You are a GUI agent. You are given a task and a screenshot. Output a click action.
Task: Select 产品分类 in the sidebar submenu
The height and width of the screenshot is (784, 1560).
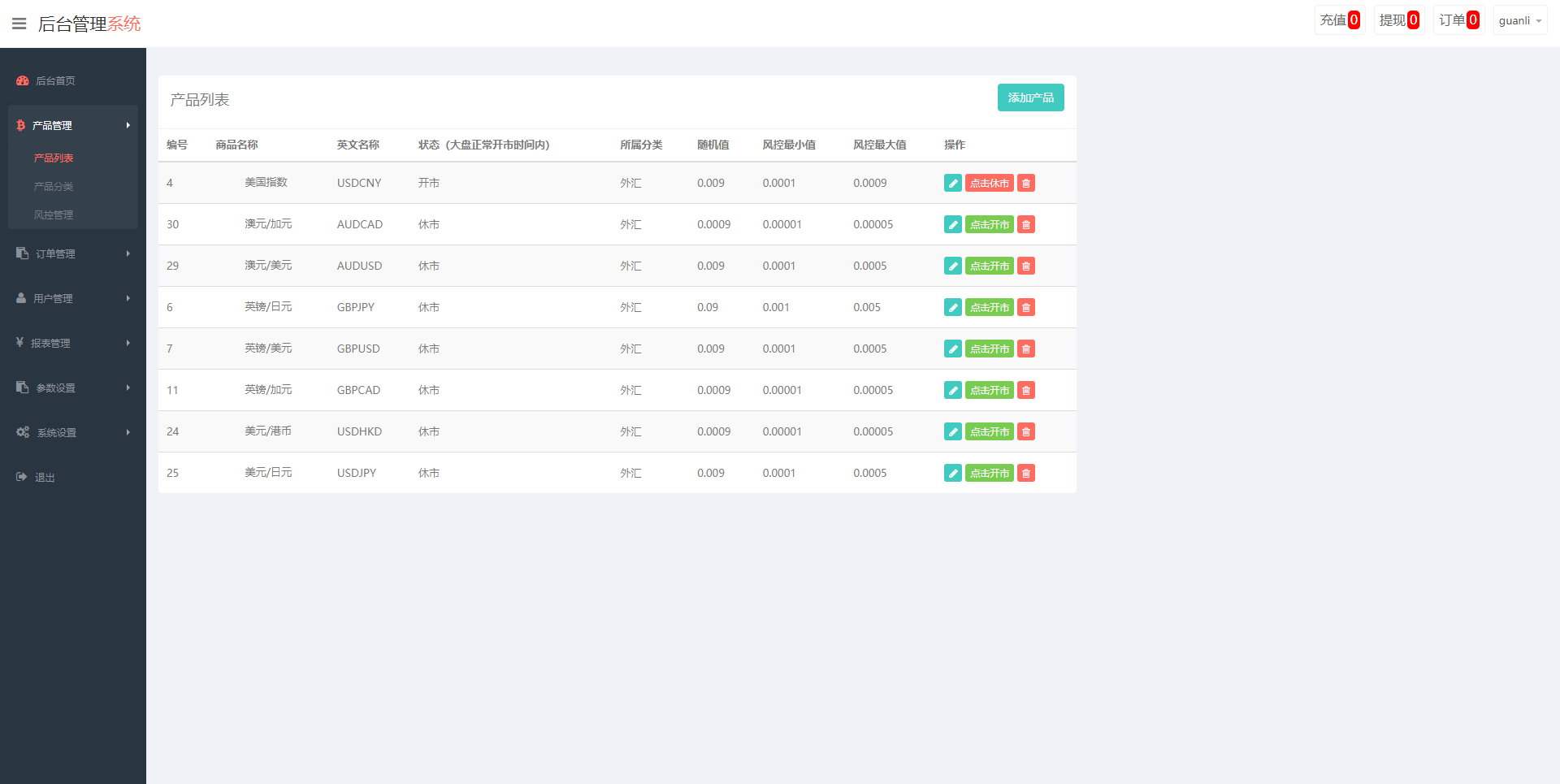[54, 187]
